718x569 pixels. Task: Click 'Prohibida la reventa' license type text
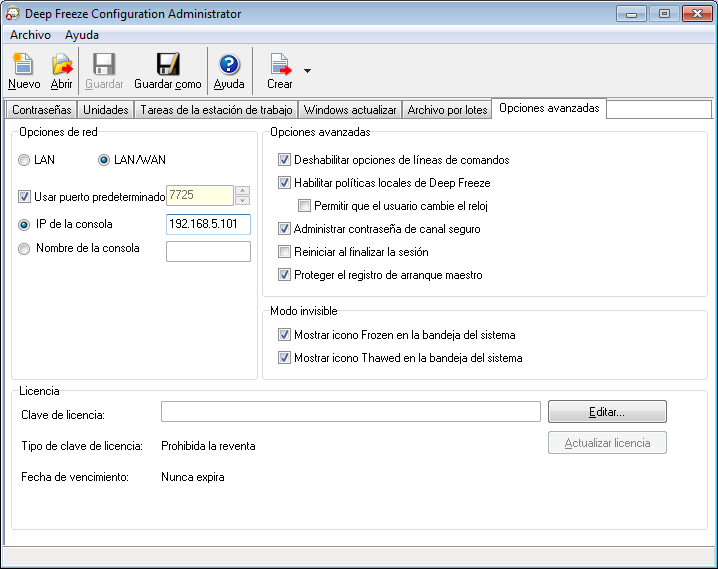208,446
